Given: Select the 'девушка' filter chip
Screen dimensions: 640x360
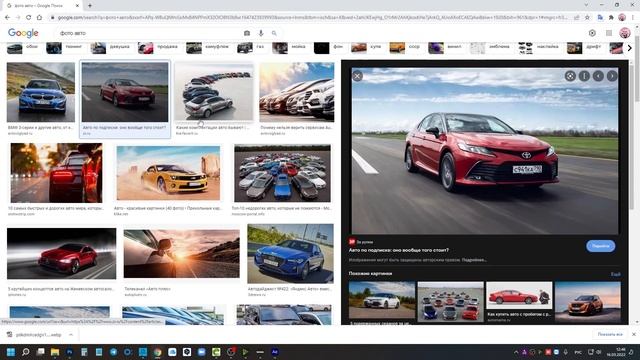Looking at the screenshot, I should (110, 48).
